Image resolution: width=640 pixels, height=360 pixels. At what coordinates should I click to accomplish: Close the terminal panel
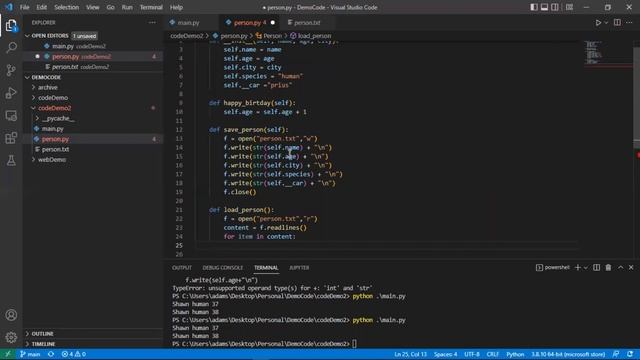631,268
